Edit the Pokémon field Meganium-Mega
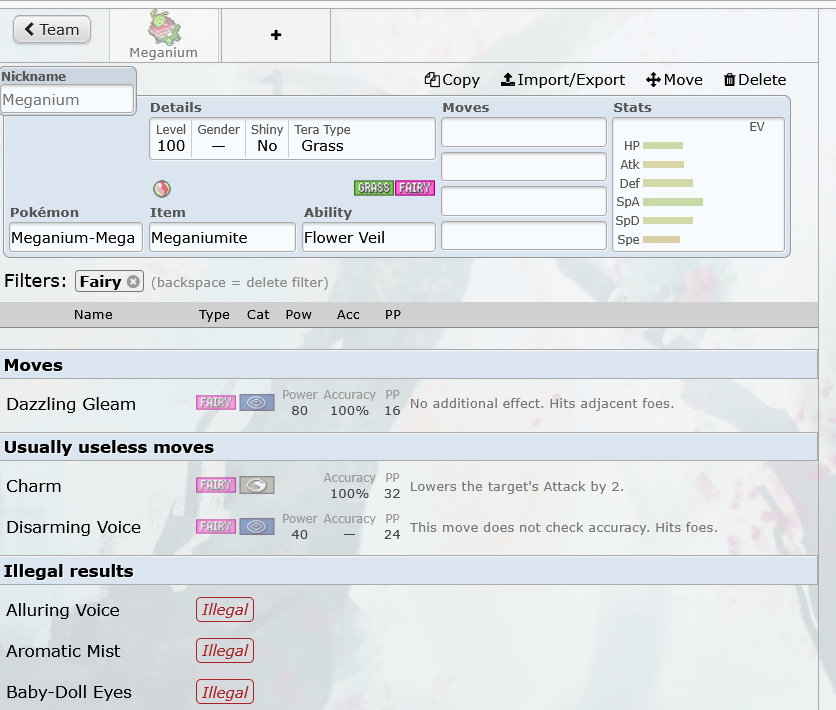The height and width of the screenshot is (710, 836). (x=76, y=237)
